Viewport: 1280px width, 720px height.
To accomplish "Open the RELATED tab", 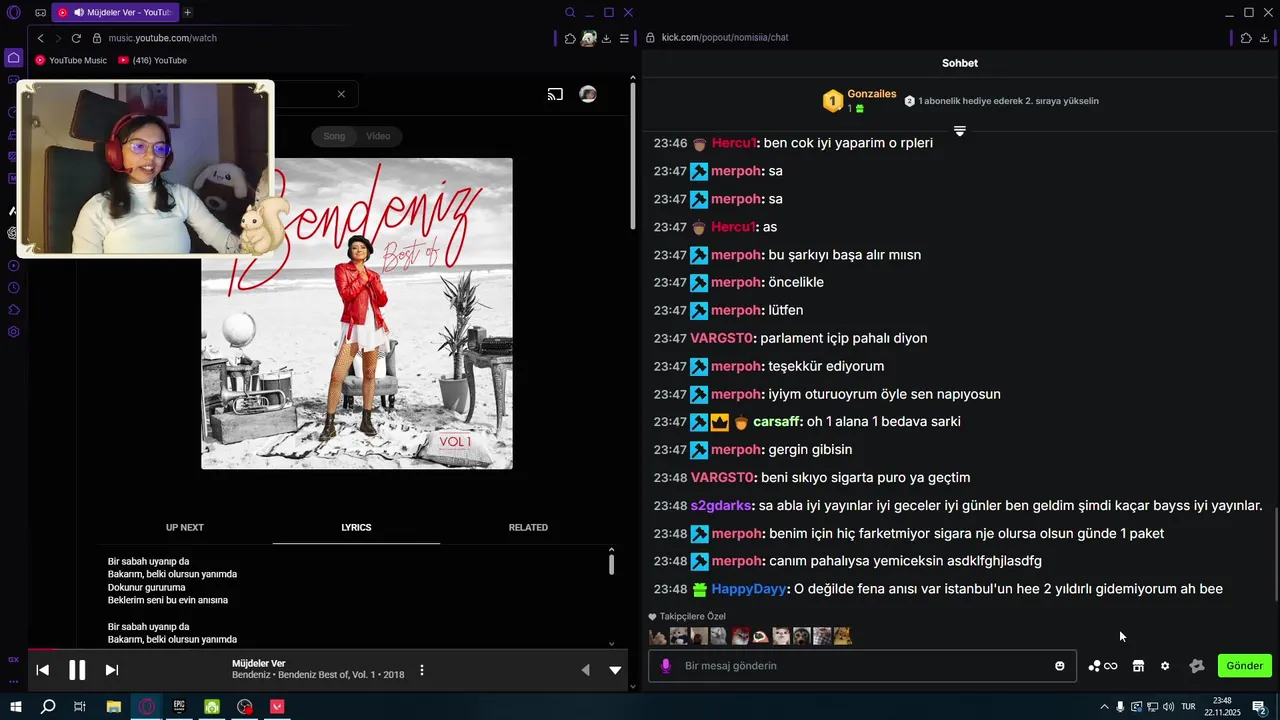I will click(528, 527).
